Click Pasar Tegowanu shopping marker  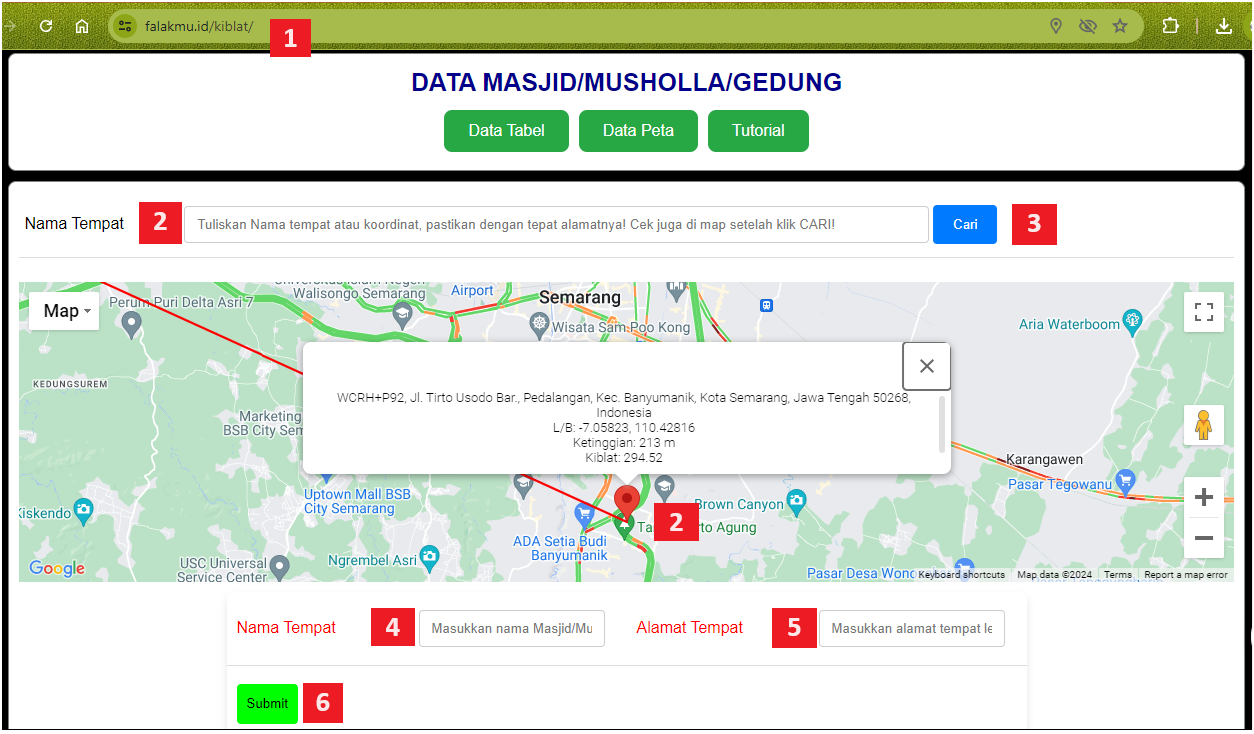[x=1126, y=481]
